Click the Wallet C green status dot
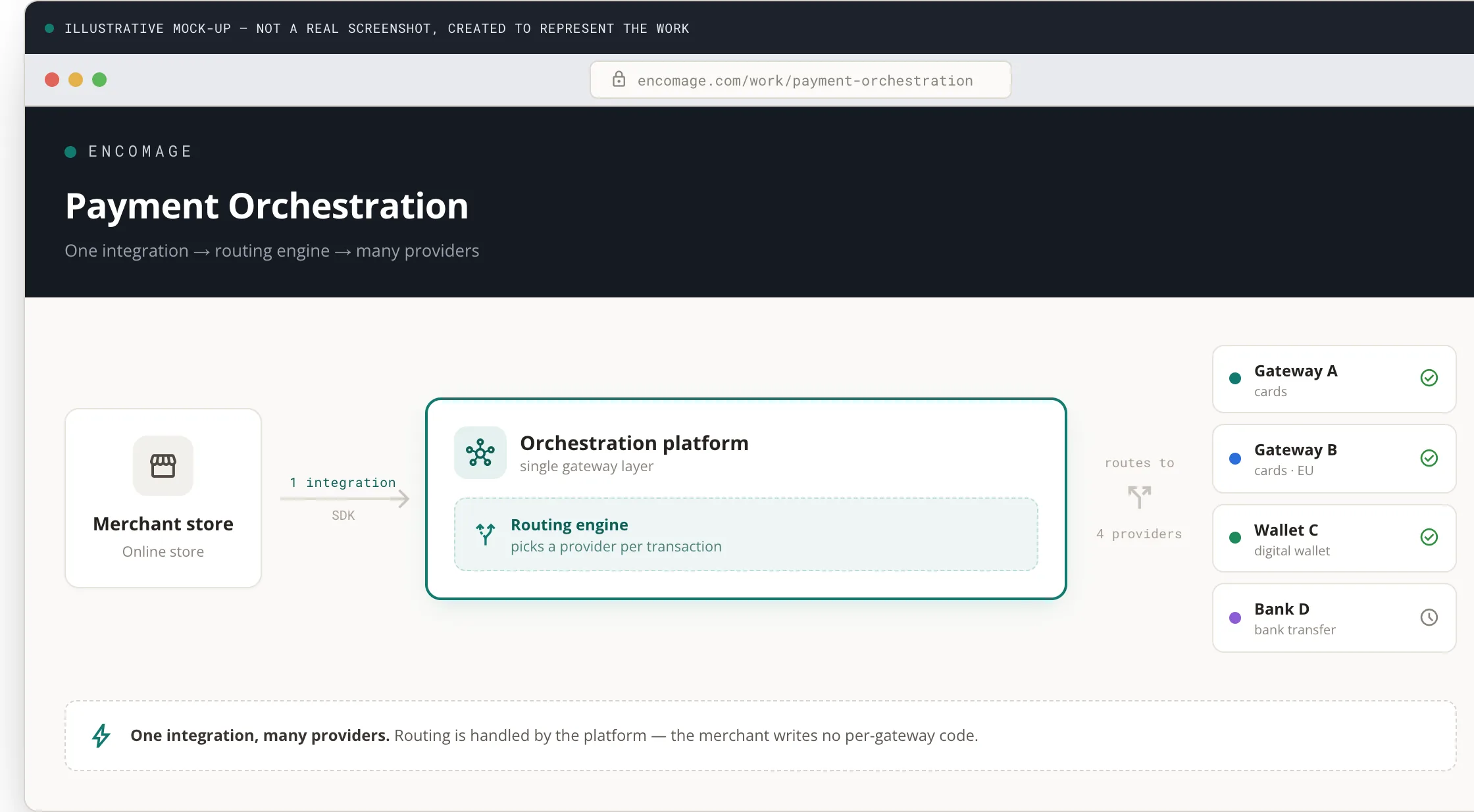The height and width of the screenshot is (812, 1474). [x=1235, y=538]
